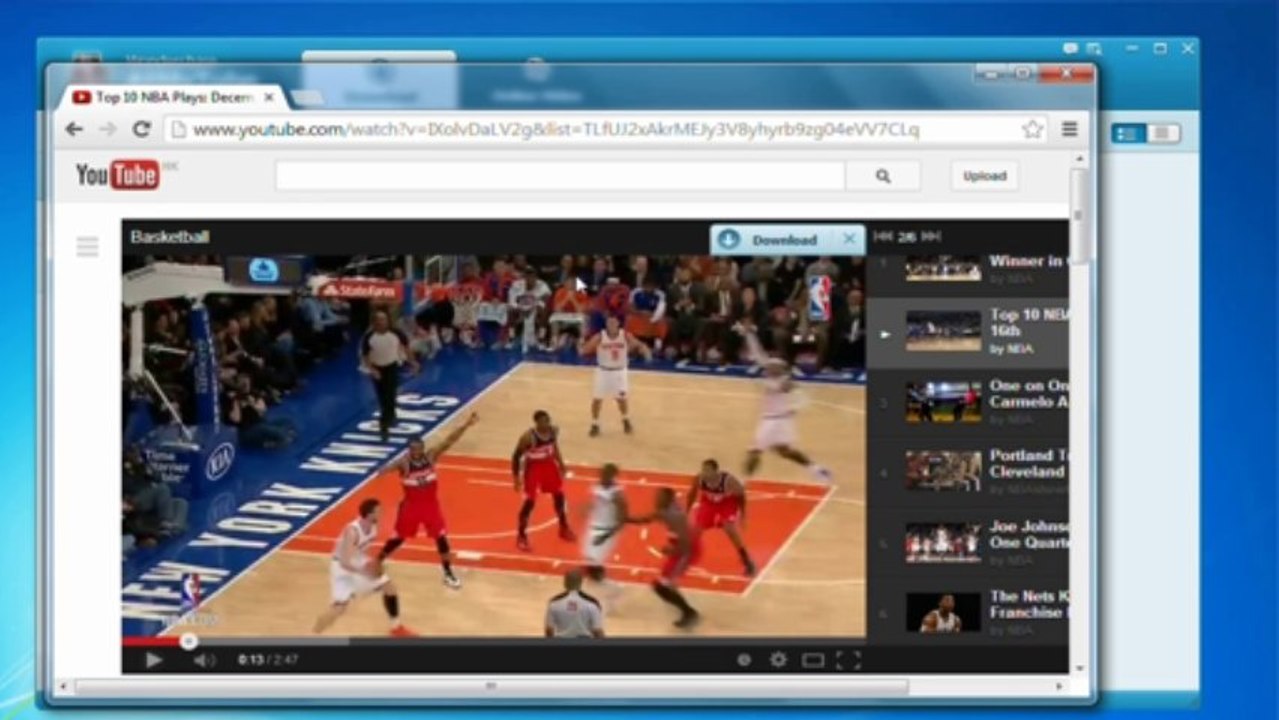This screenshot has width=1279, height=720.
Task: Click the YouTube logo
Action: [x=118, y=175]
